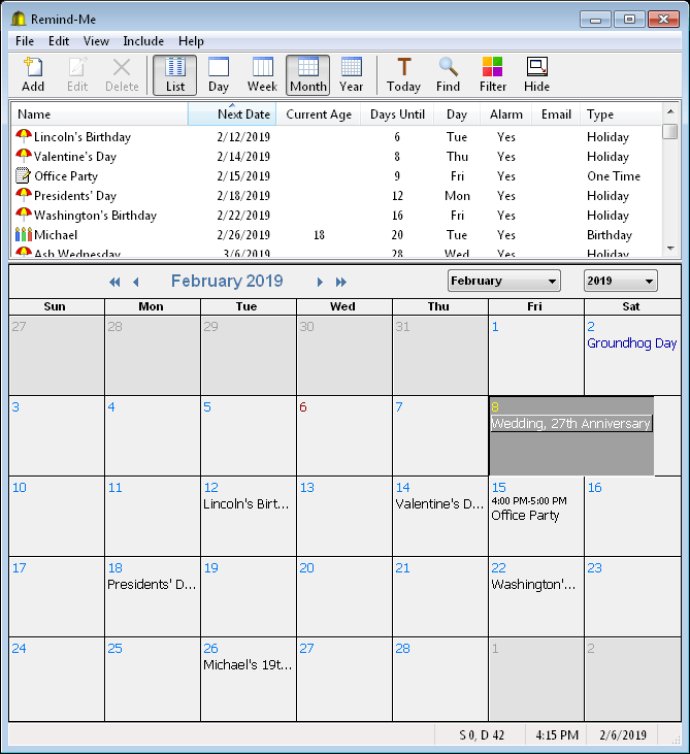Click the Delete toolbar icon
Screen dimensions: 690x754
(122, 75)
